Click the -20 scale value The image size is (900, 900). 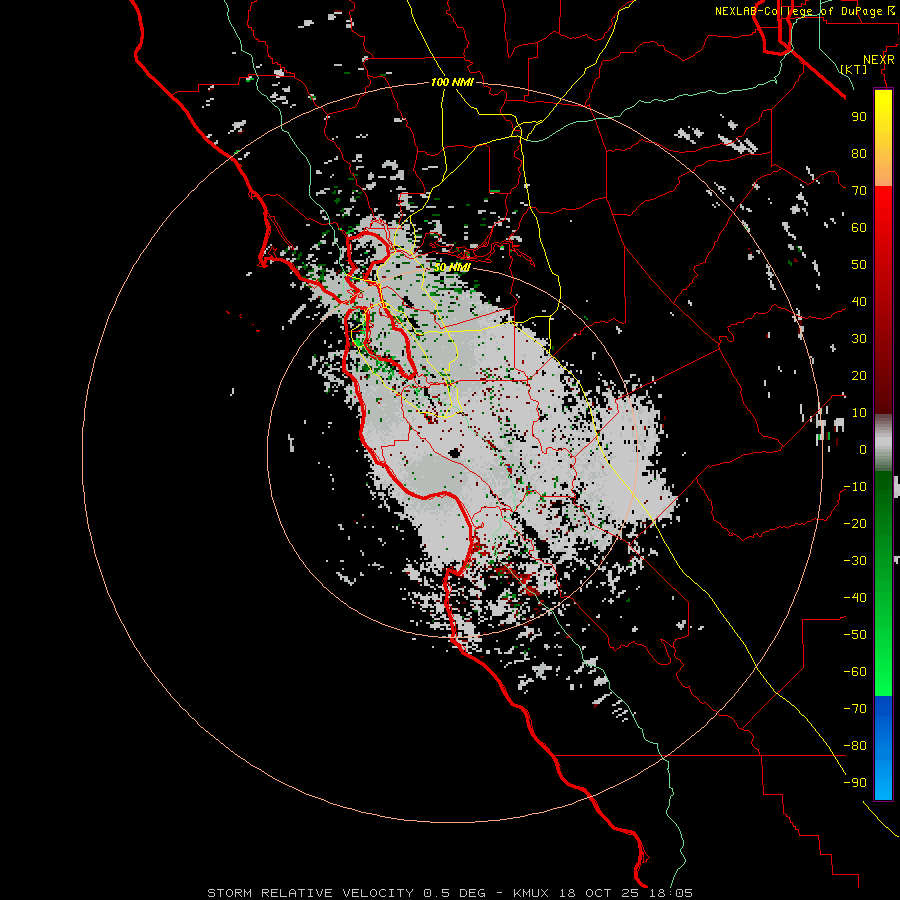[855, 523]
